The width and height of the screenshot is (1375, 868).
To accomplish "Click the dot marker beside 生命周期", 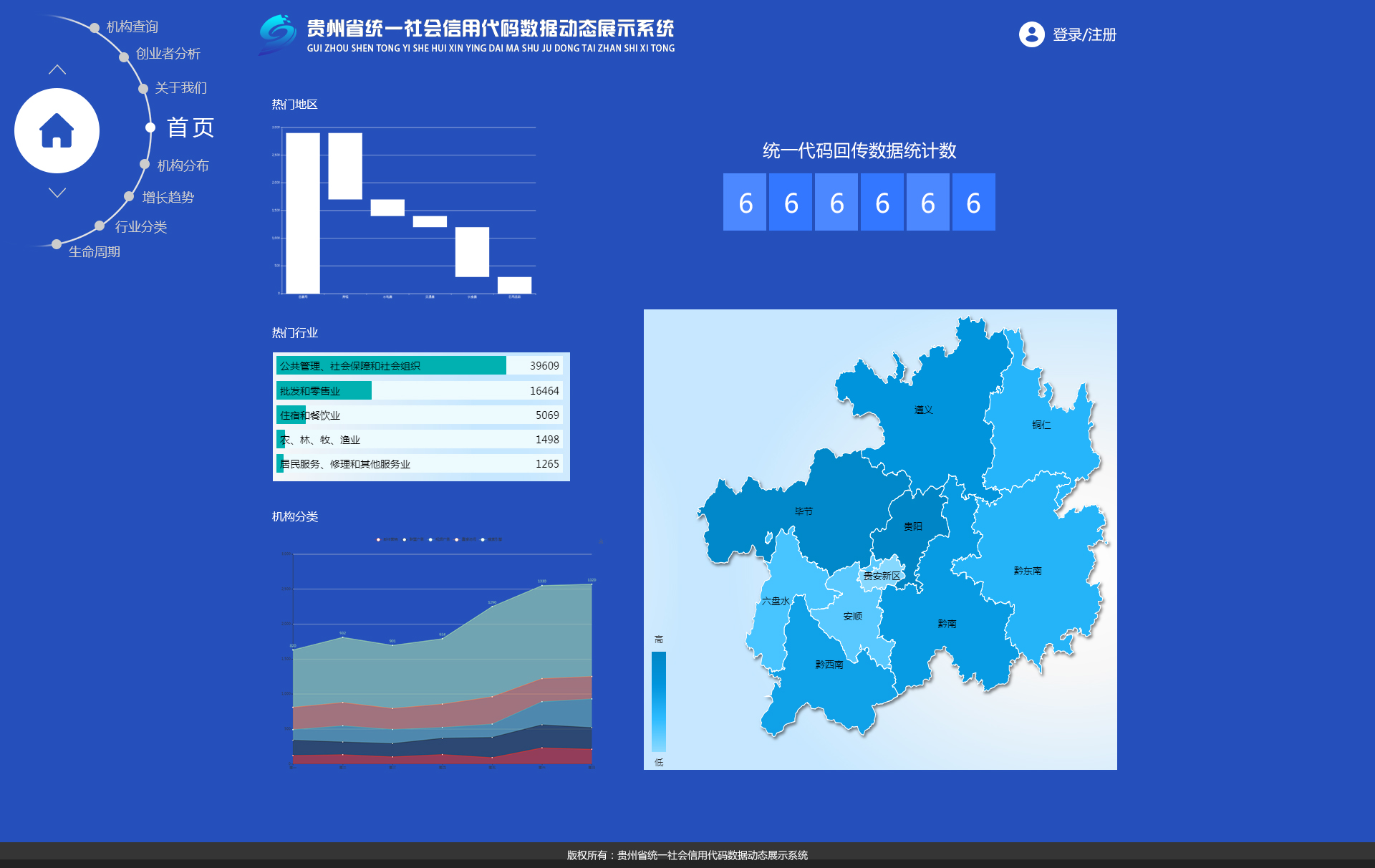I will [57, 244].
